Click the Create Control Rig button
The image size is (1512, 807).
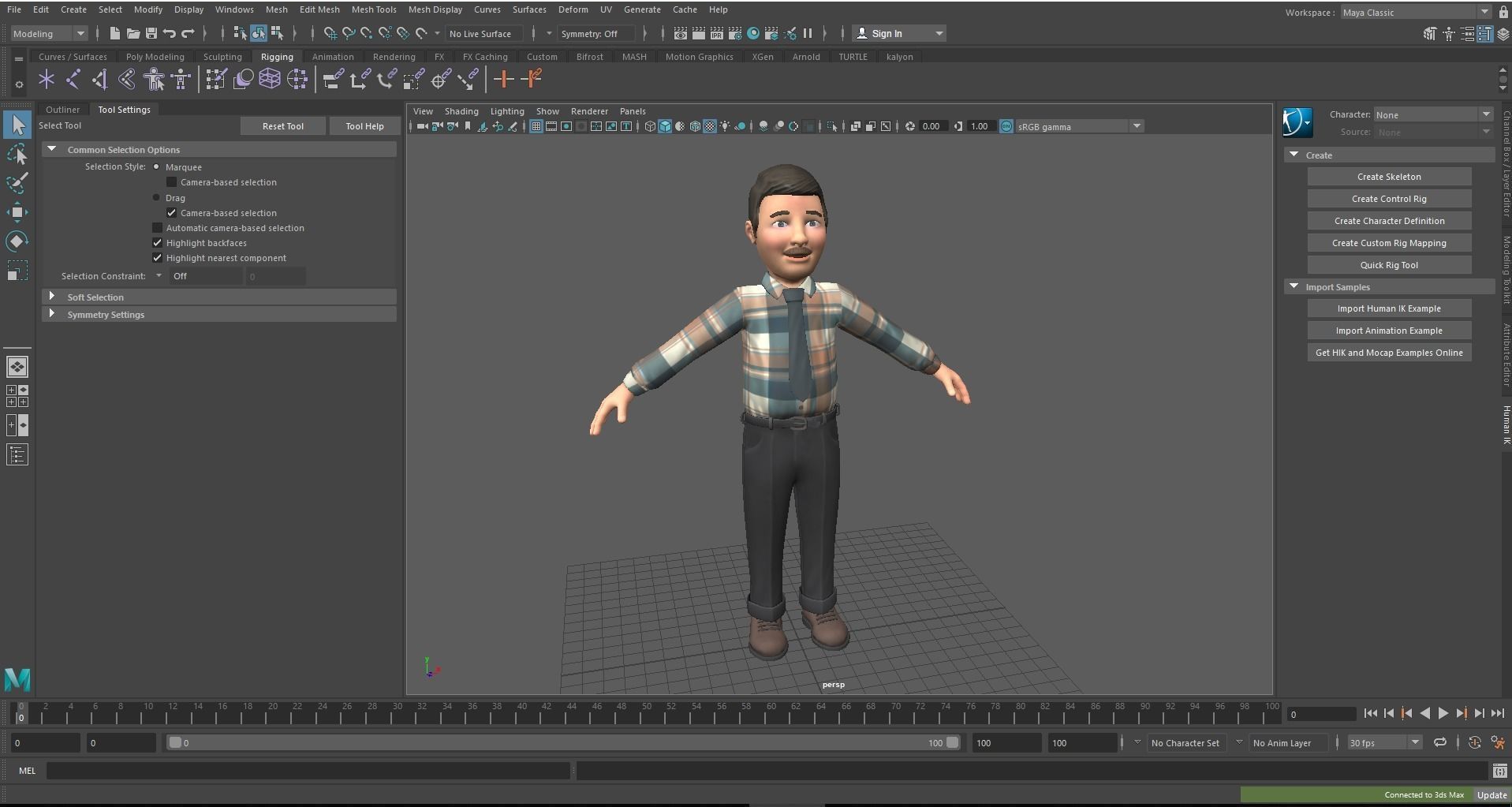1389,199
